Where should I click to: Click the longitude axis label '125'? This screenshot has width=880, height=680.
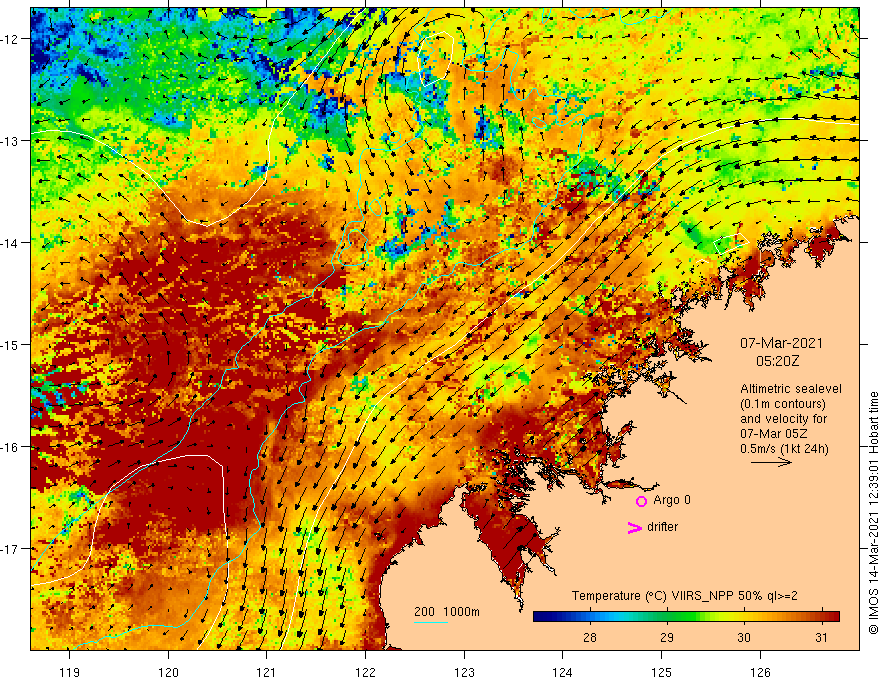662,672
